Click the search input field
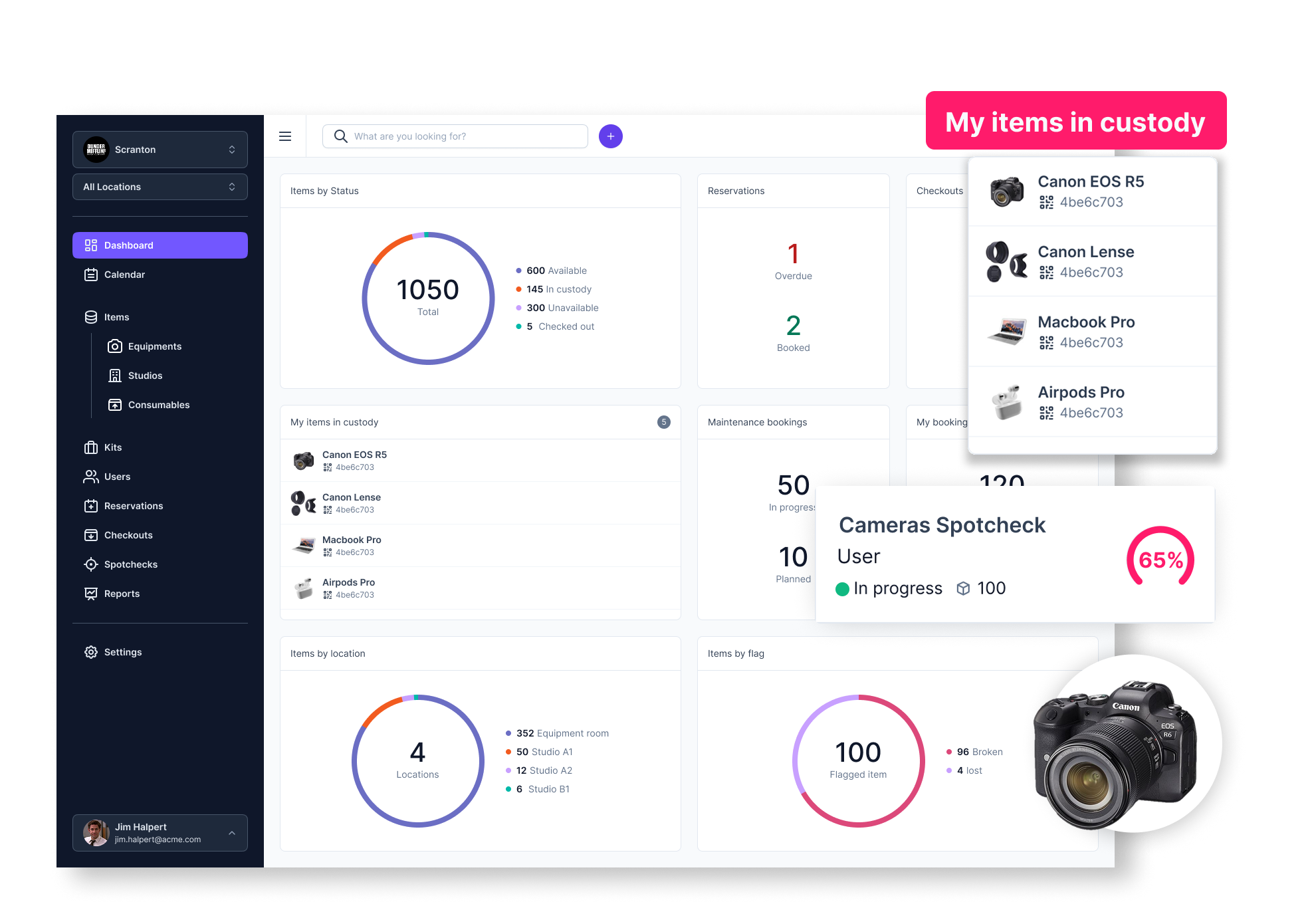The height and width of the screenshot is (916, 1316). pos(455,136)
